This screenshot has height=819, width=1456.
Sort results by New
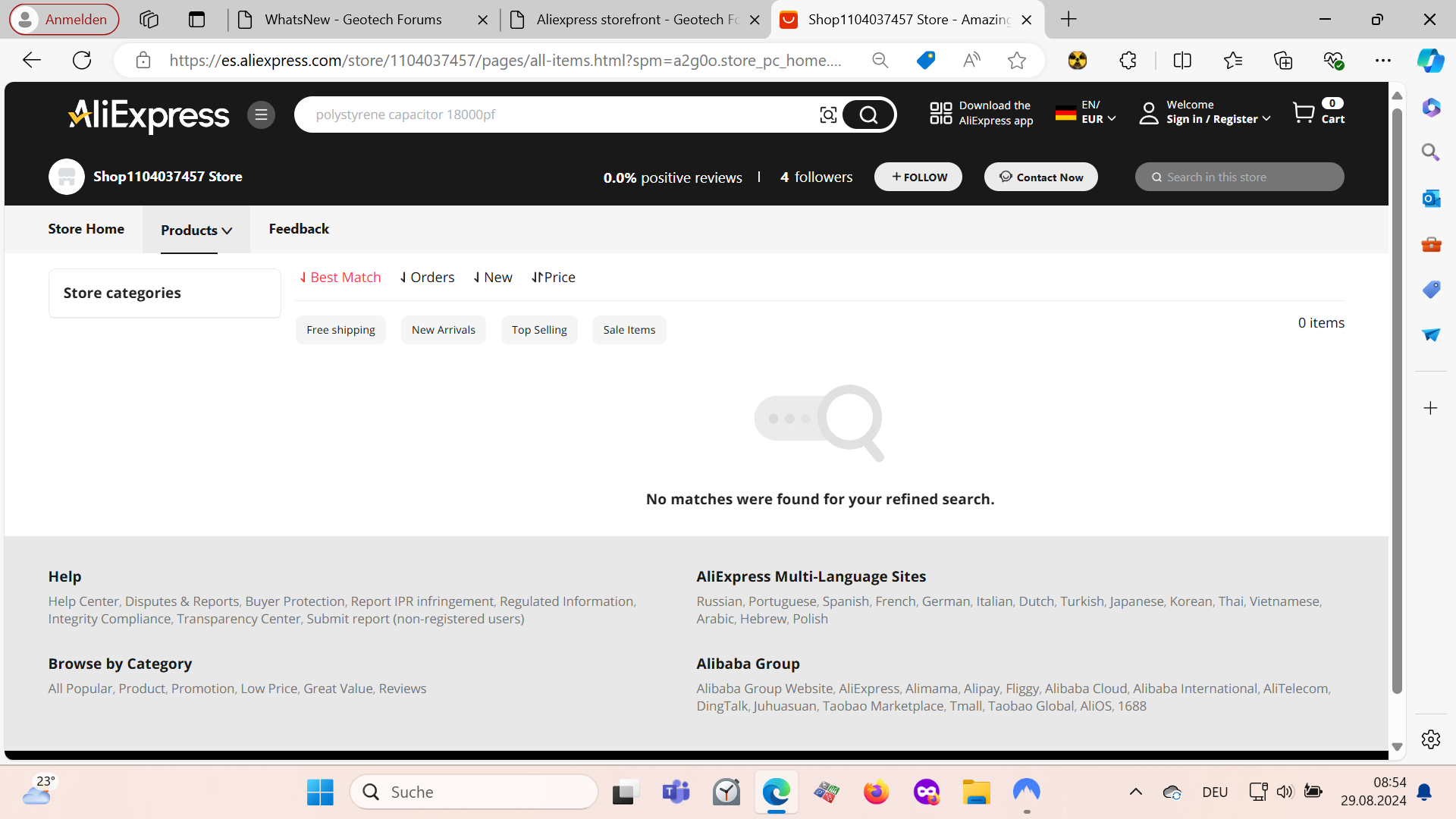(x=493, y=278)
